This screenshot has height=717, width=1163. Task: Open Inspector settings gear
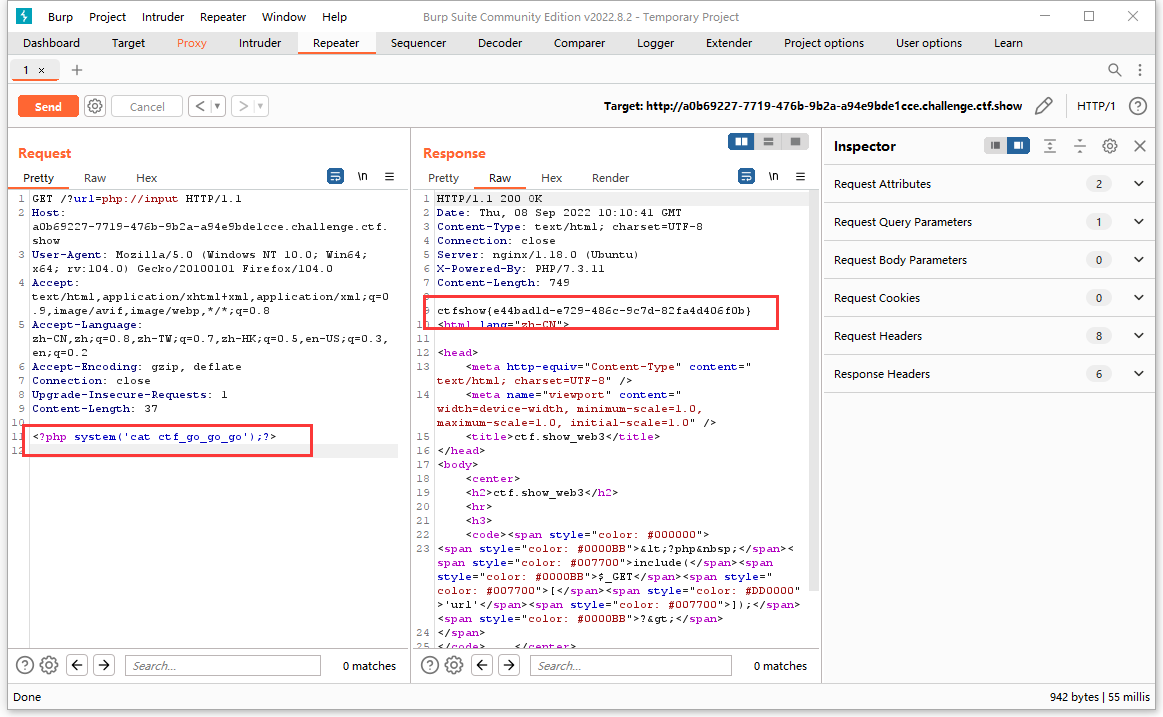click(1110, 146)
